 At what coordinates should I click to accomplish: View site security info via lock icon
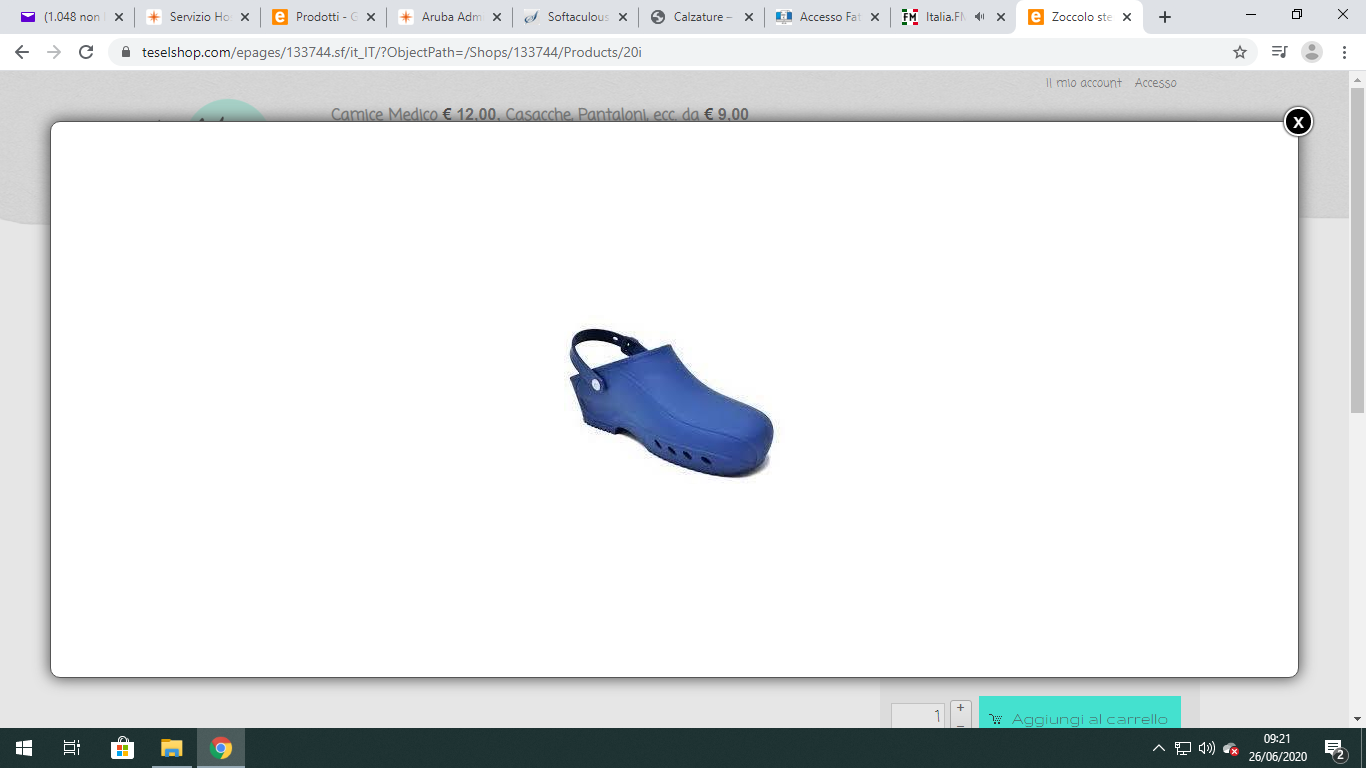[126, 52]
